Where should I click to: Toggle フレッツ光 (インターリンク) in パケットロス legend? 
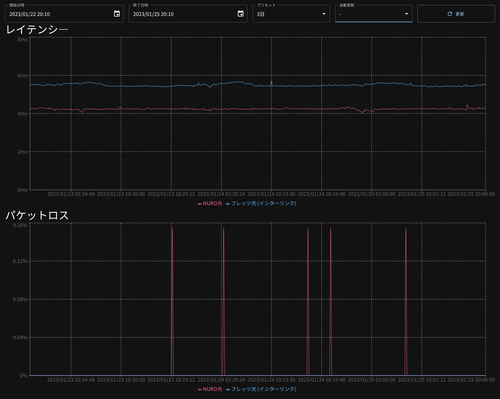(x=261, y=389)
